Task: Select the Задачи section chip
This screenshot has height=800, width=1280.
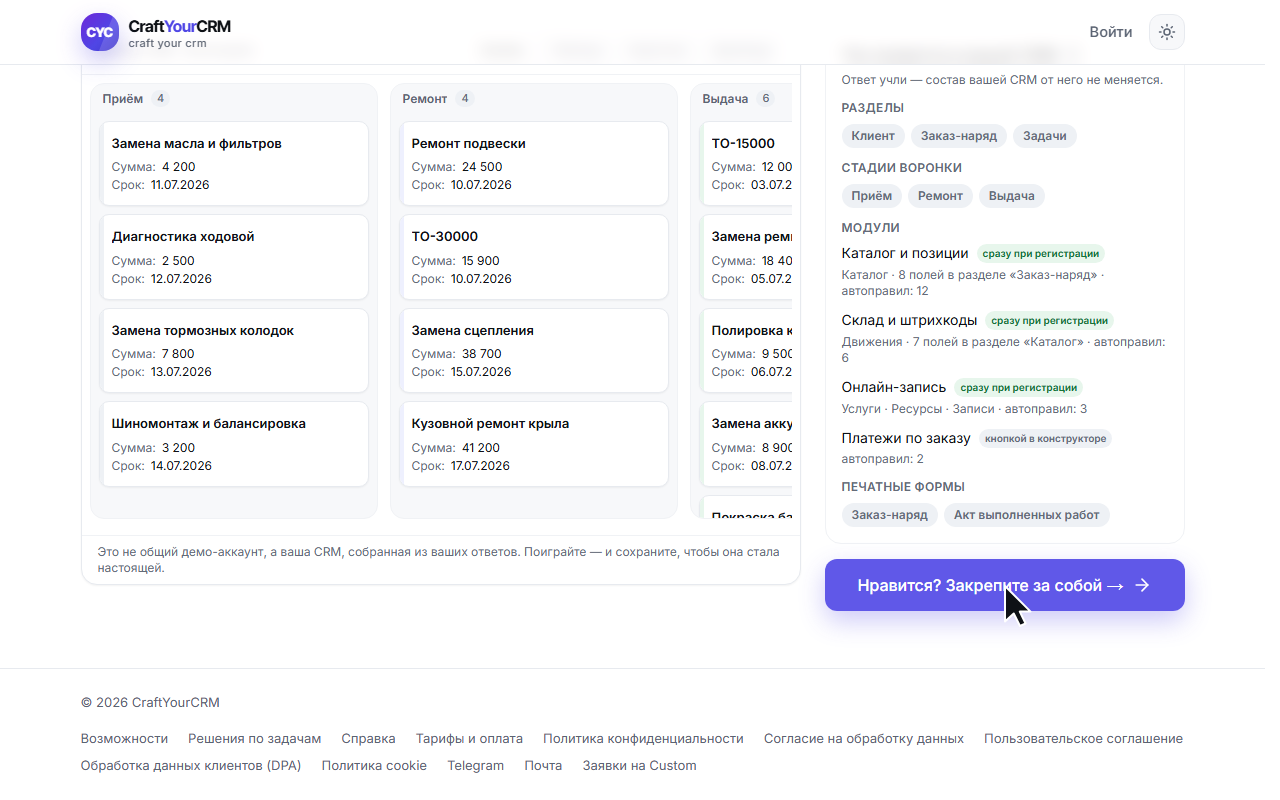Action: [x=1045, y=136]
